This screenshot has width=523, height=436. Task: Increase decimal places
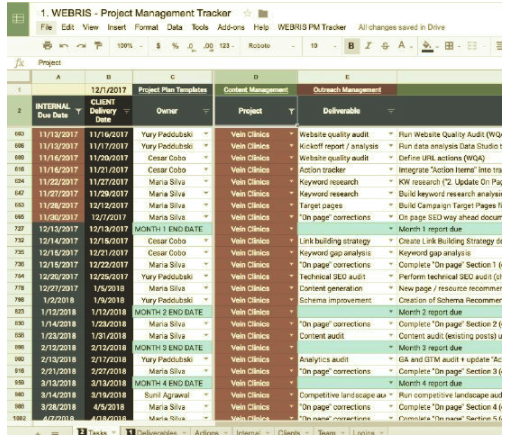(x=208, y=46)
